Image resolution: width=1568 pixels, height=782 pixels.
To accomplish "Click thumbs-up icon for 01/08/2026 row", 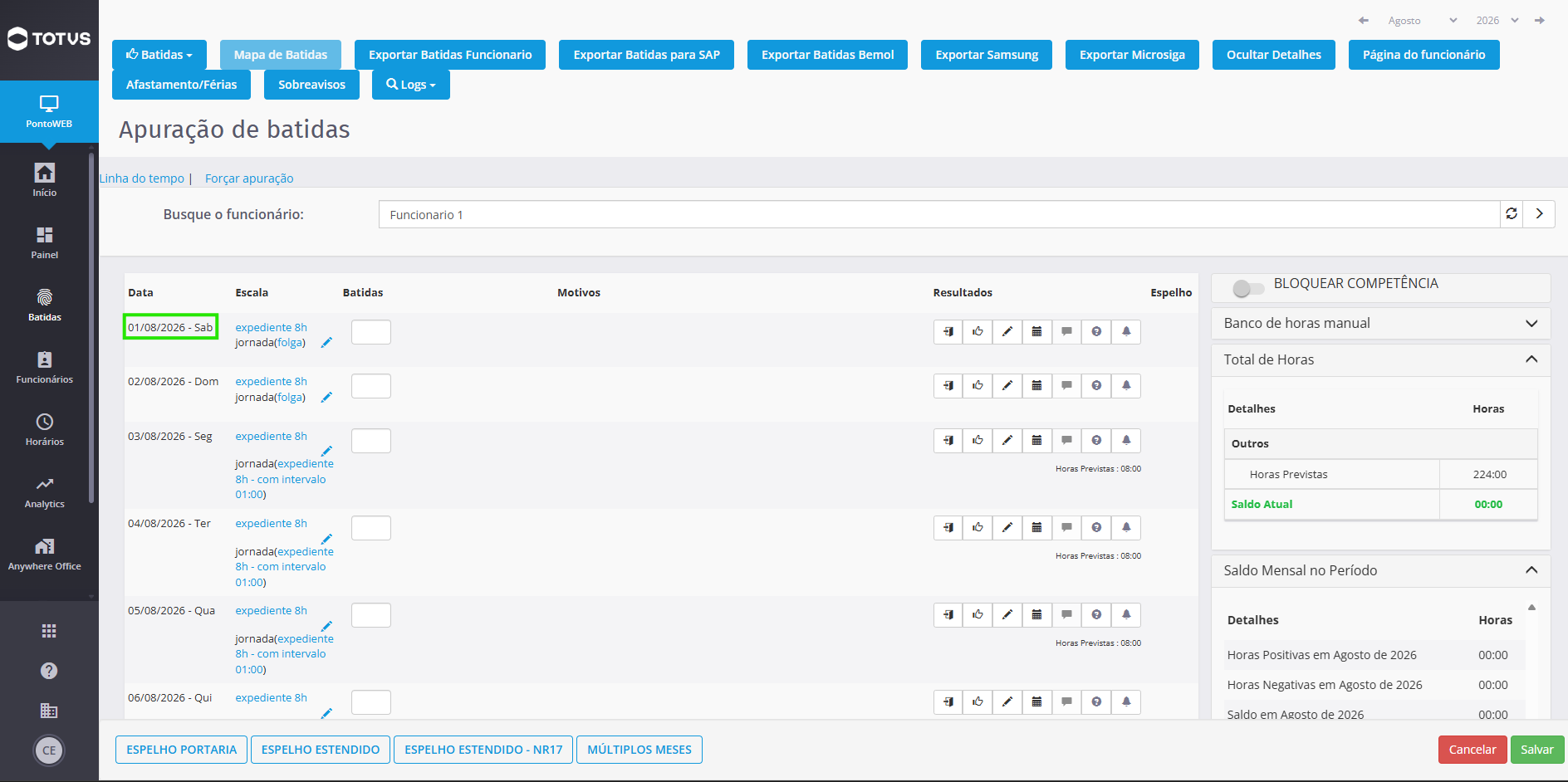I will point(978,331).
